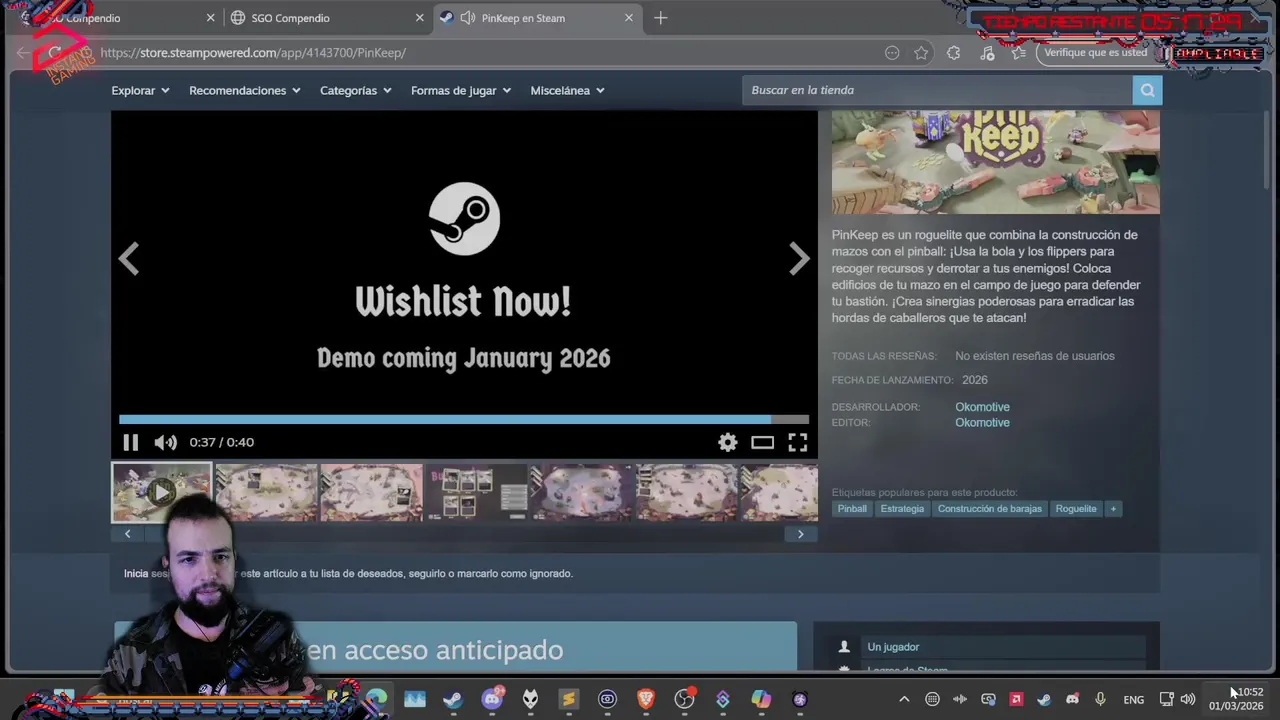The height and width of the screenshot is (720, 1280).
Task: Switch the ENG input language indicator
Action: [x=1133, y=700]
